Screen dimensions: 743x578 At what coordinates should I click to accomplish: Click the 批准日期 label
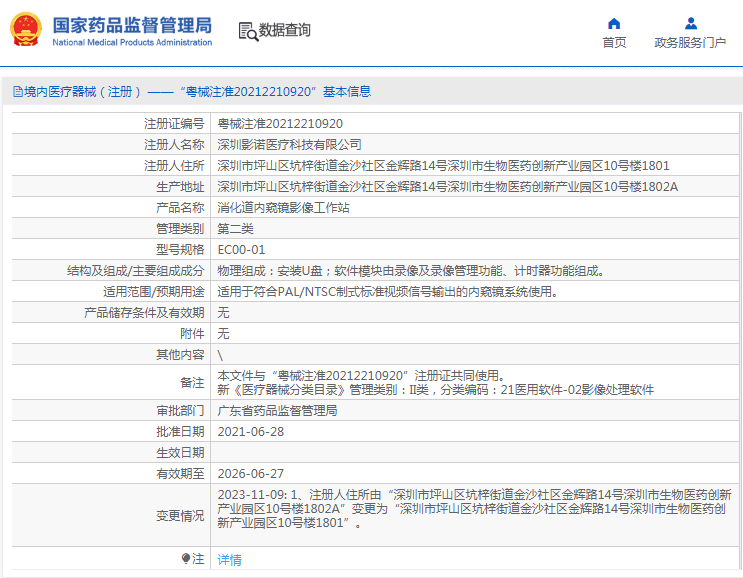(180, 432)
